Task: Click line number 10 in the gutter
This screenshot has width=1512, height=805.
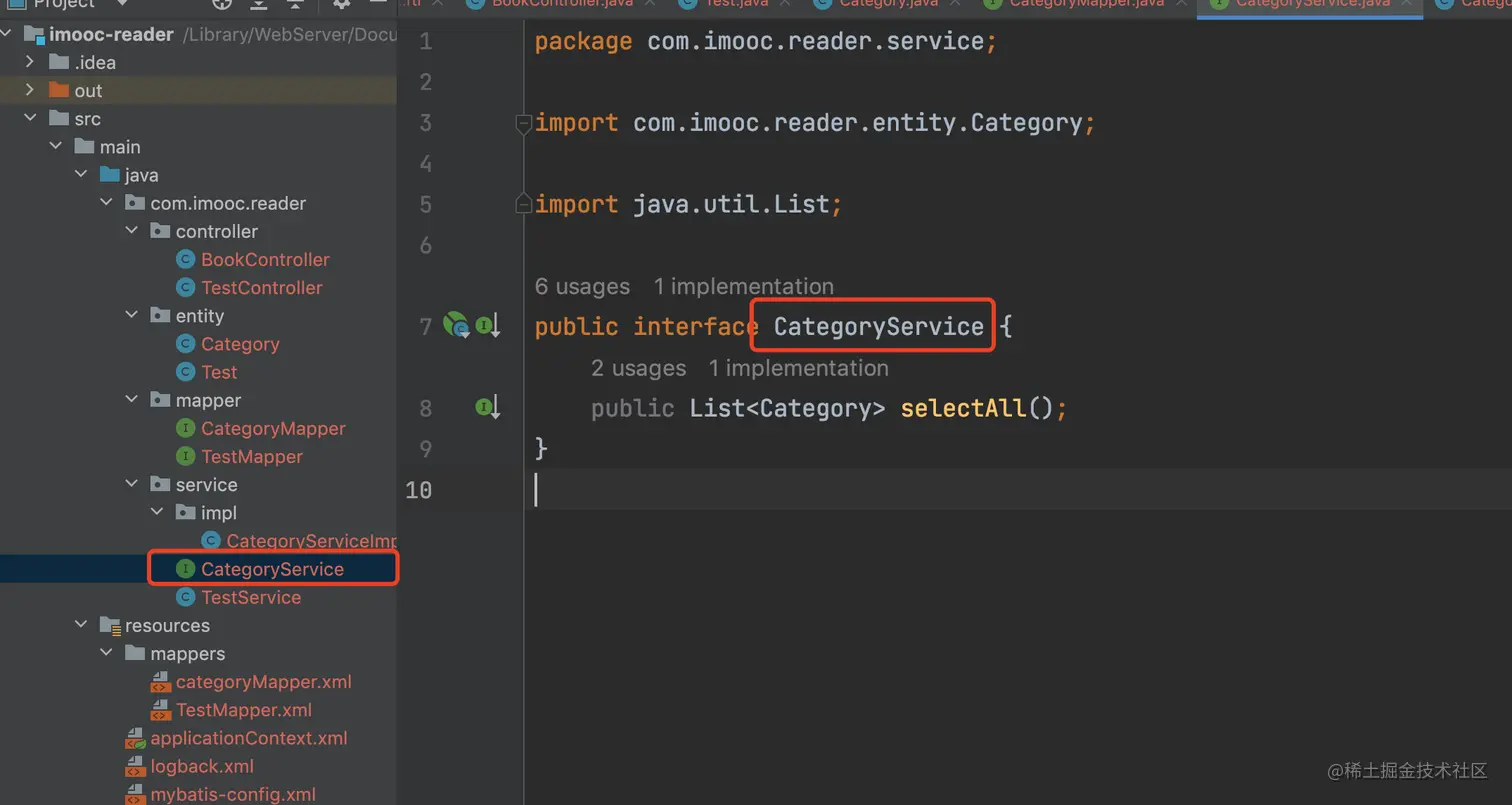Action: [419, 490]
